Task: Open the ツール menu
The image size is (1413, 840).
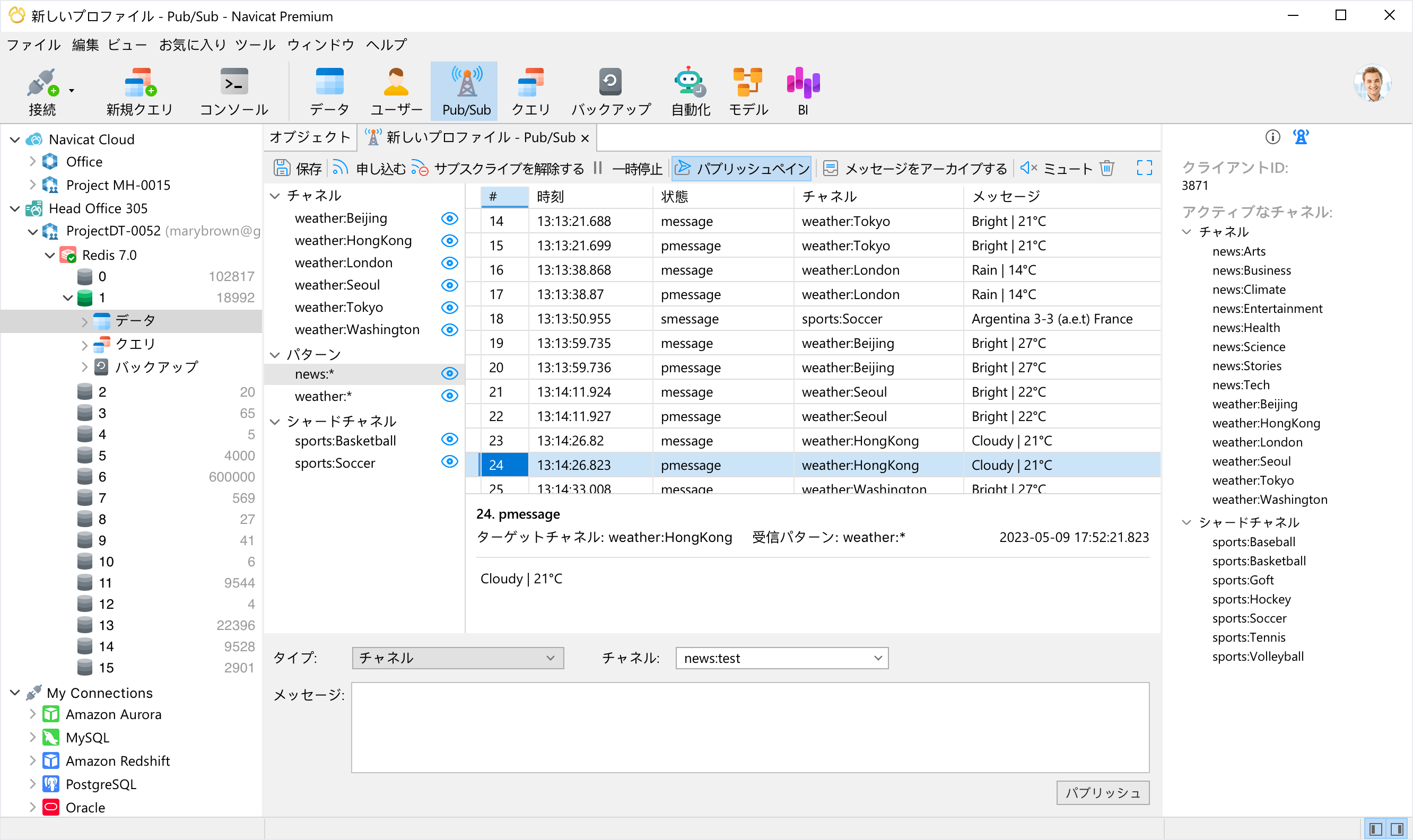Action: [x=255, y=45]
